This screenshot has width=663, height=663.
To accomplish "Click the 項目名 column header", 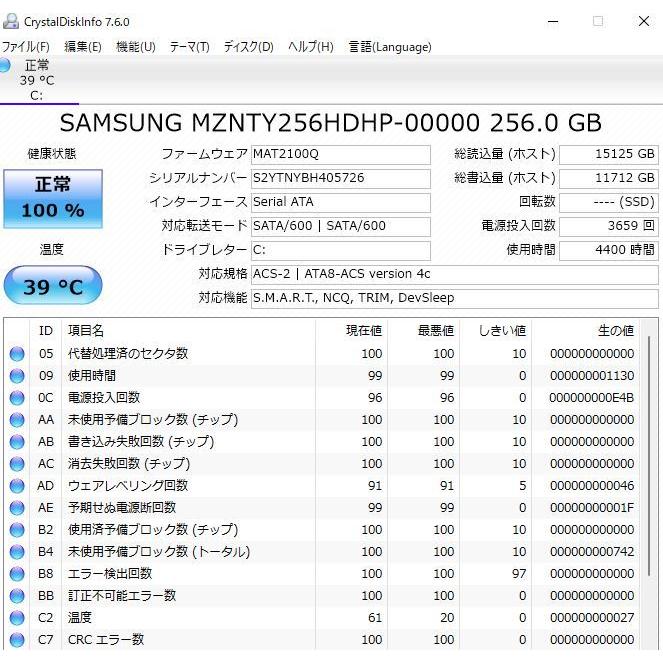I will (189, 331).
